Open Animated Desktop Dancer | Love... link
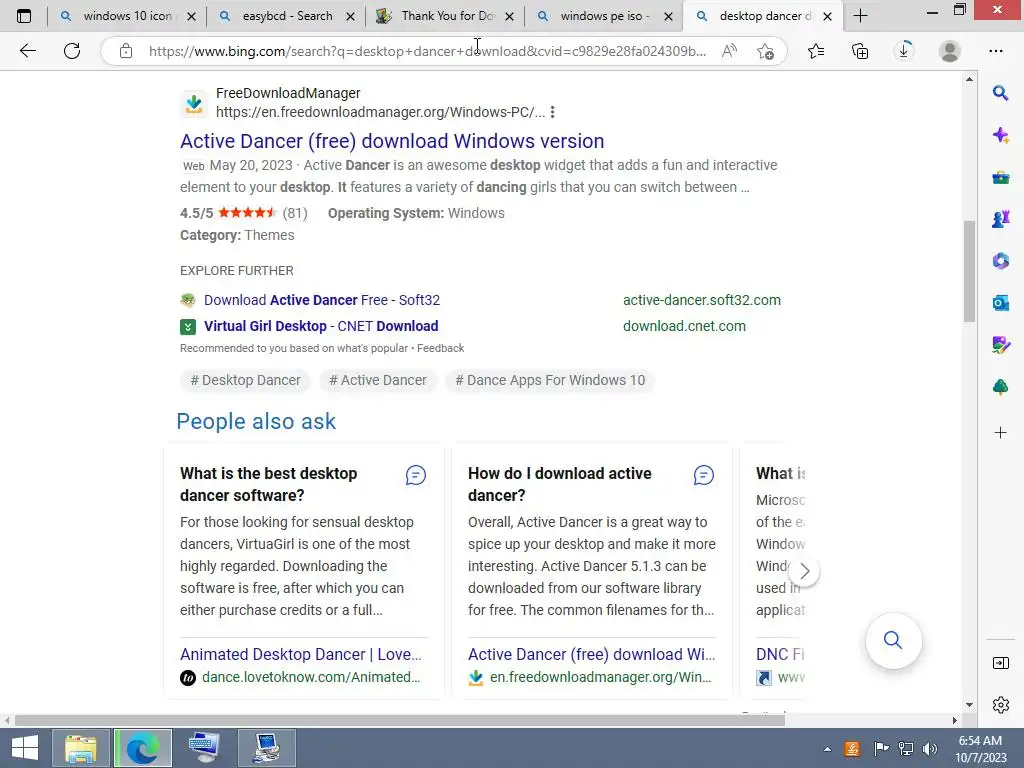The height and width of the screenshot is (768, 1024). point(300,654)
